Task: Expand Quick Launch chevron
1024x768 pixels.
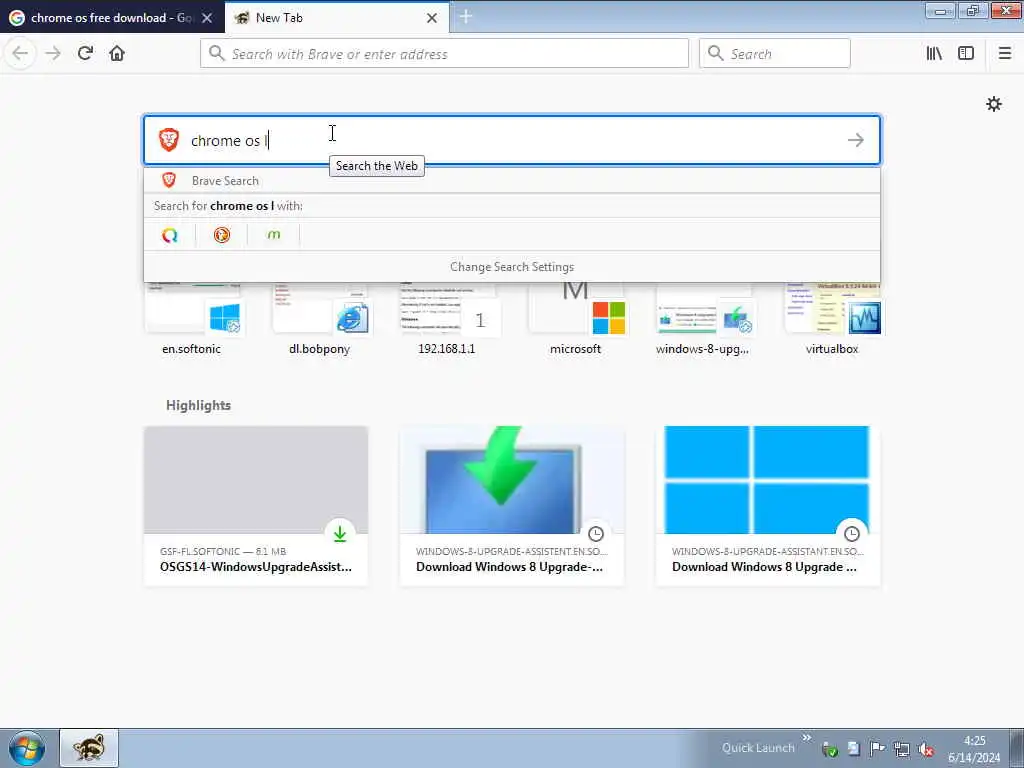Action: (807, 737)
